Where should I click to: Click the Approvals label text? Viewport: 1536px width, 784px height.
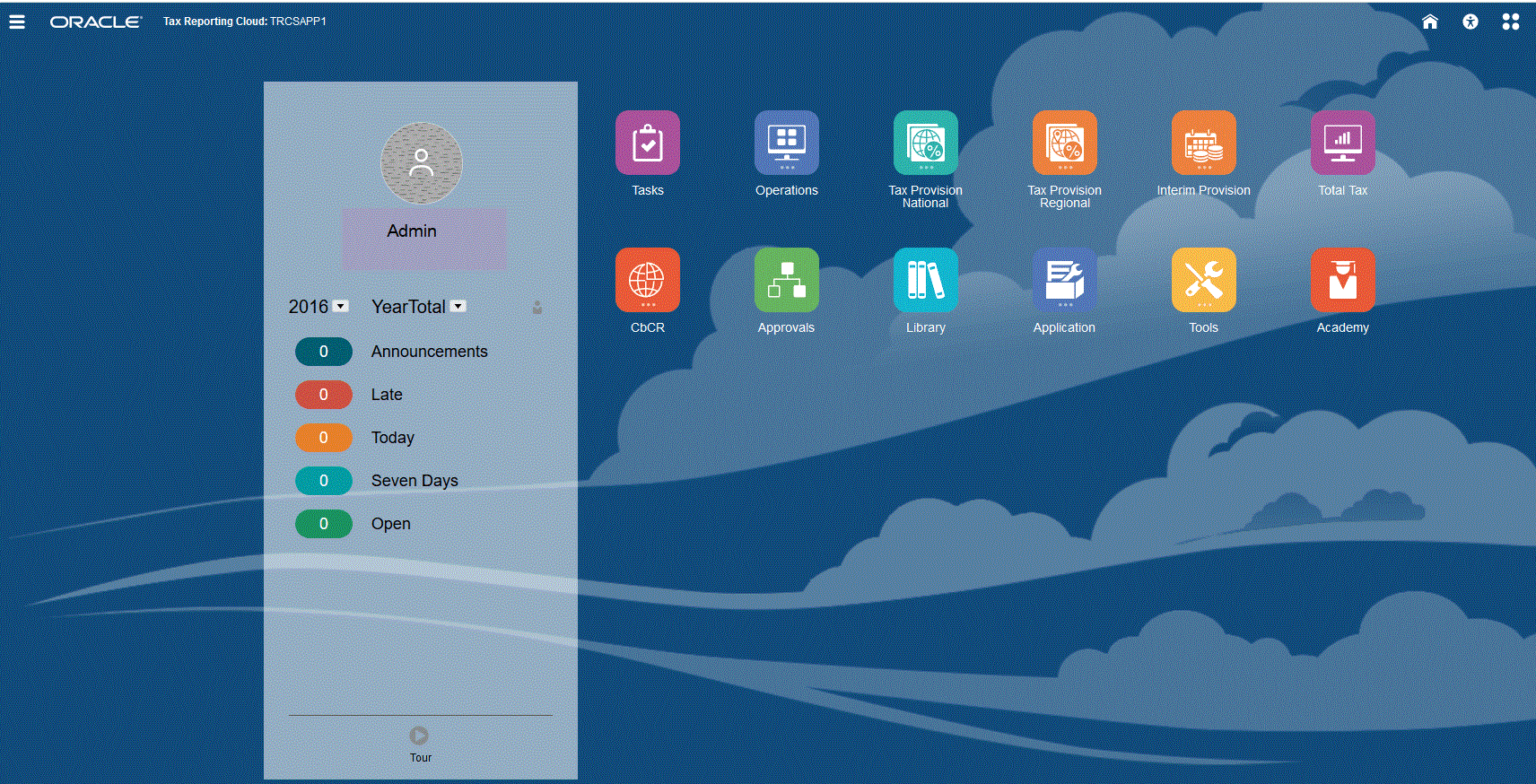787,327
